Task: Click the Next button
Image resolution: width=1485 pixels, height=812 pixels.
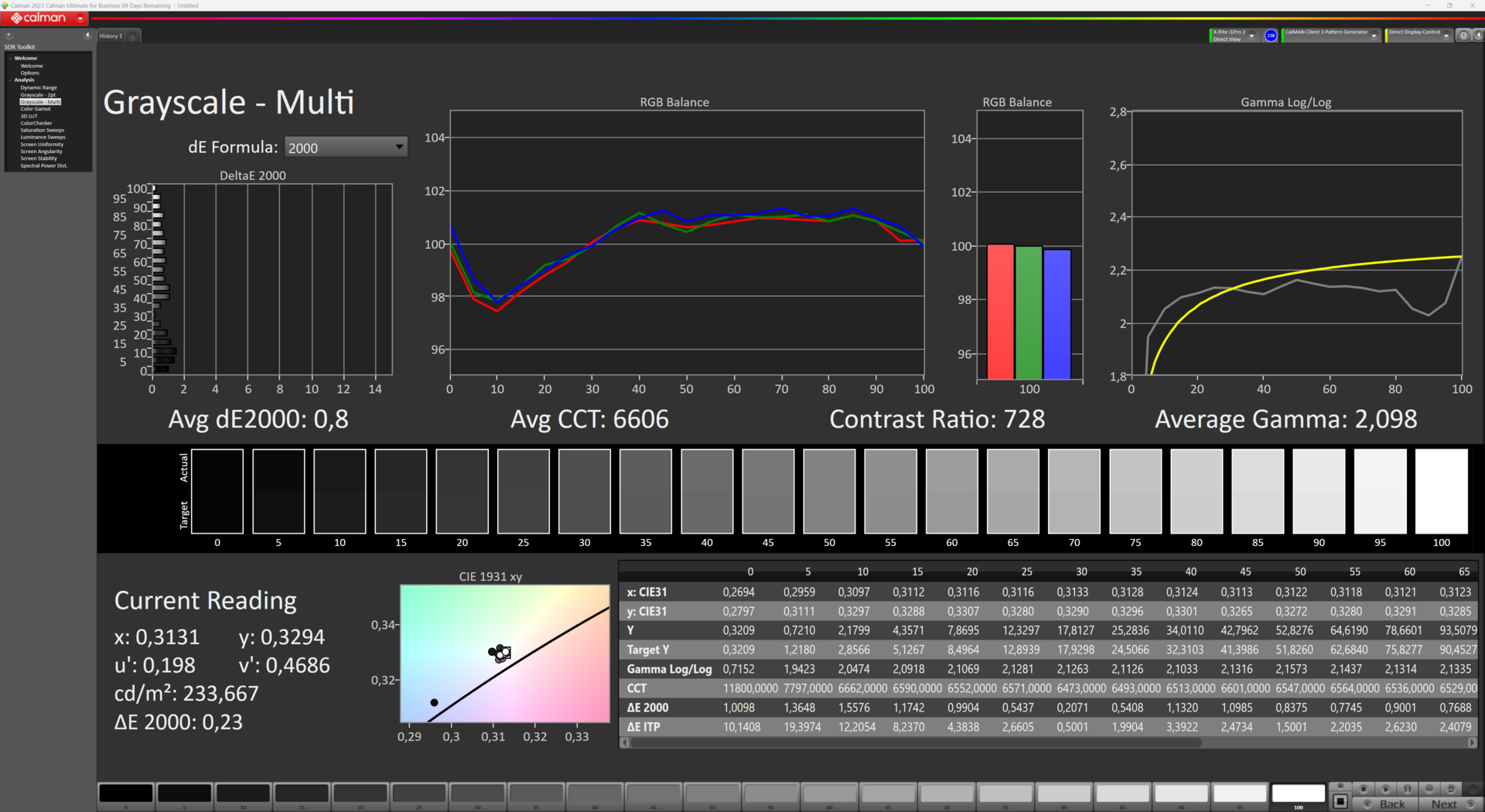Action: pos(1444,804)
